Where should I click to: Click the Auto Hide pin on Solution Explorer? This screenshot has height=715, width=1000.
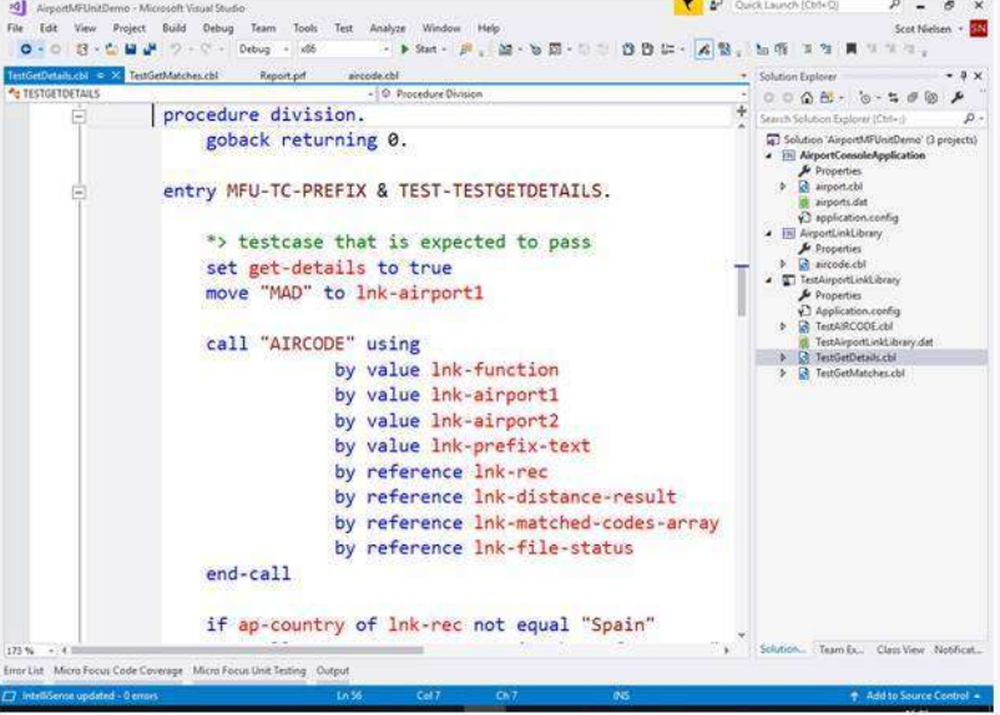pos(964,77)
